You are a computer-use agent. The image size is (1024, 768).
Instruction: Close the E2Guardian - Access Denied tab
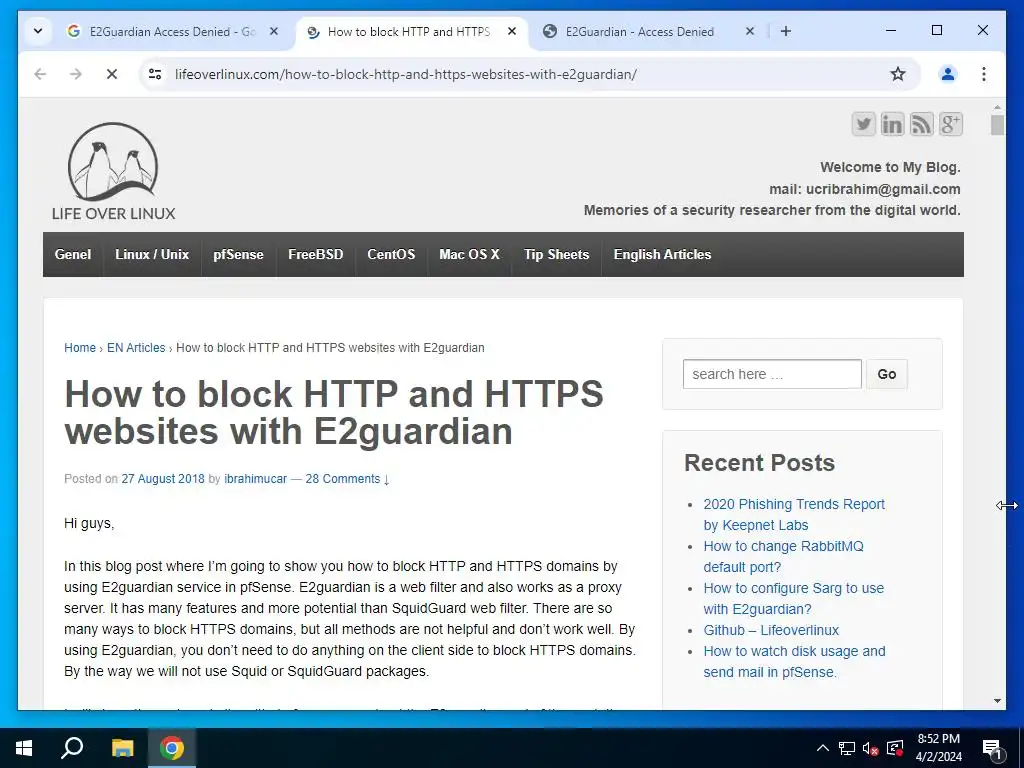tap(750, 31)
